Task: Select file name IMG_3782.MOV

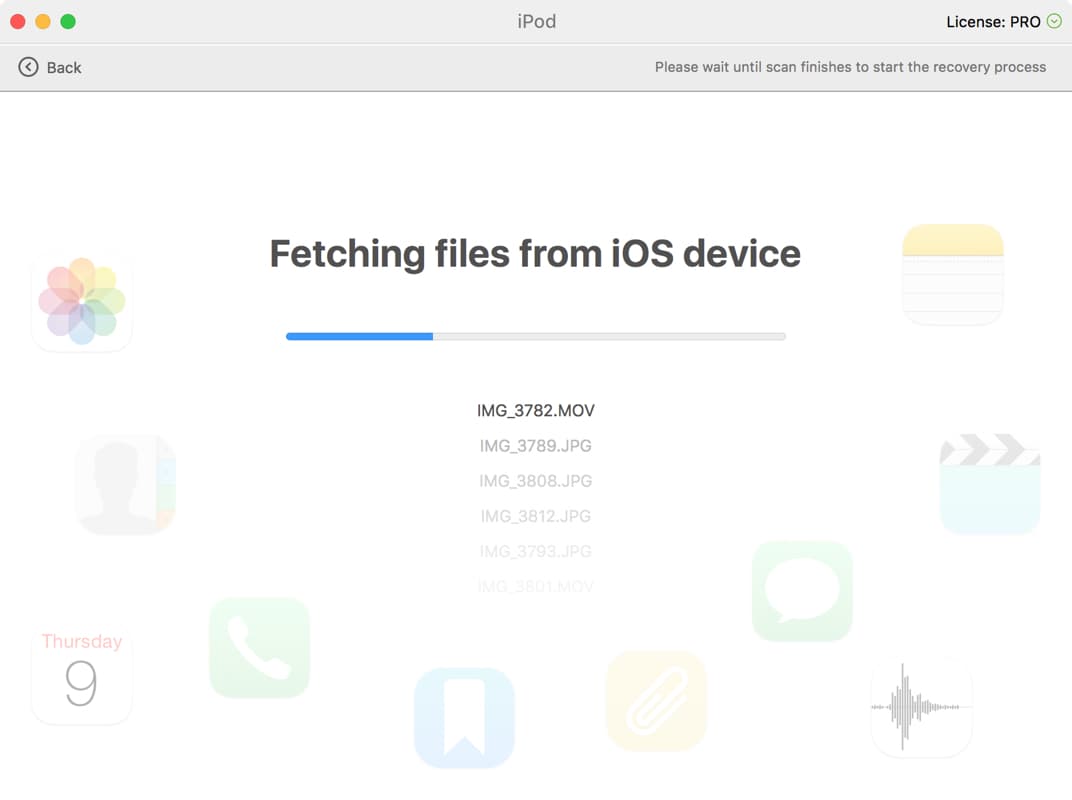Action: pyautogui.click(x=536, y=410)
